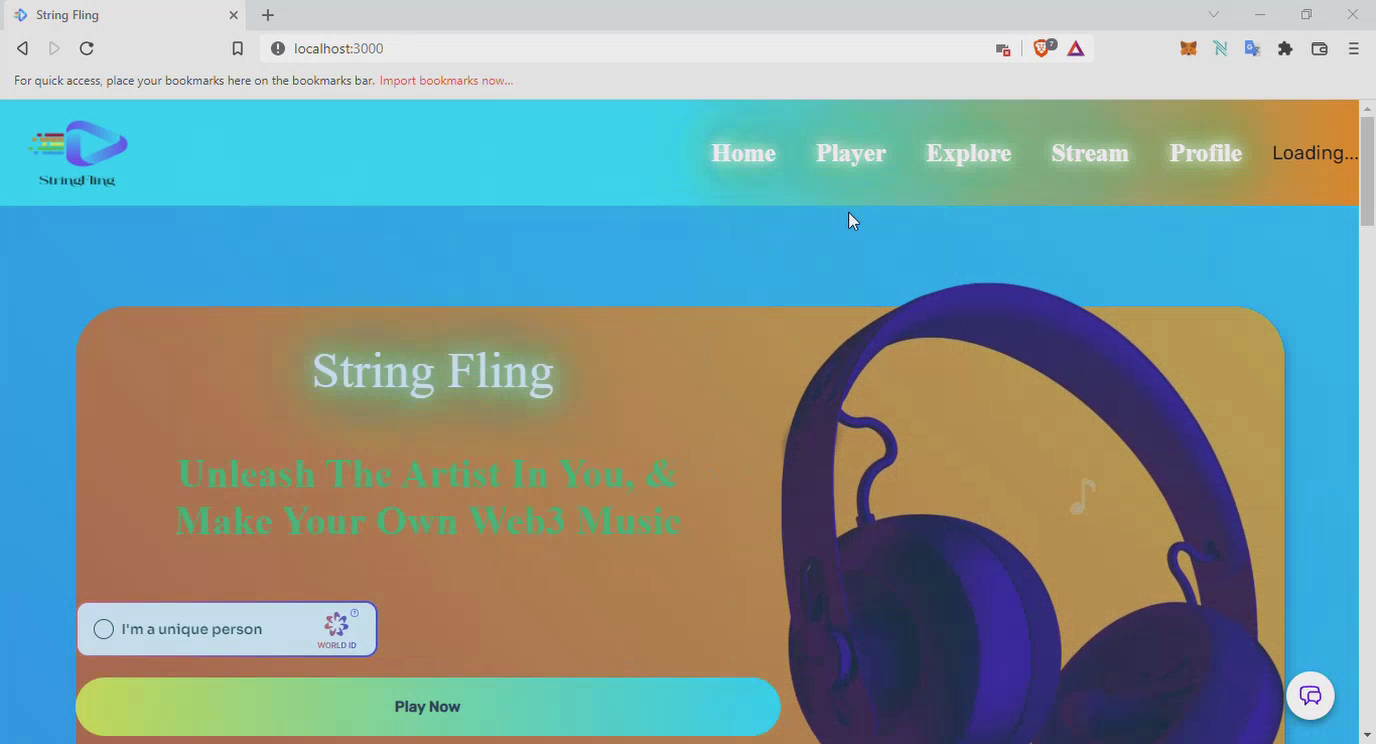Image resolution: width=1376 pixels, height=744 pixels.
Task: Open the Brave Shields lion icon
Action: coord(1043,48)
